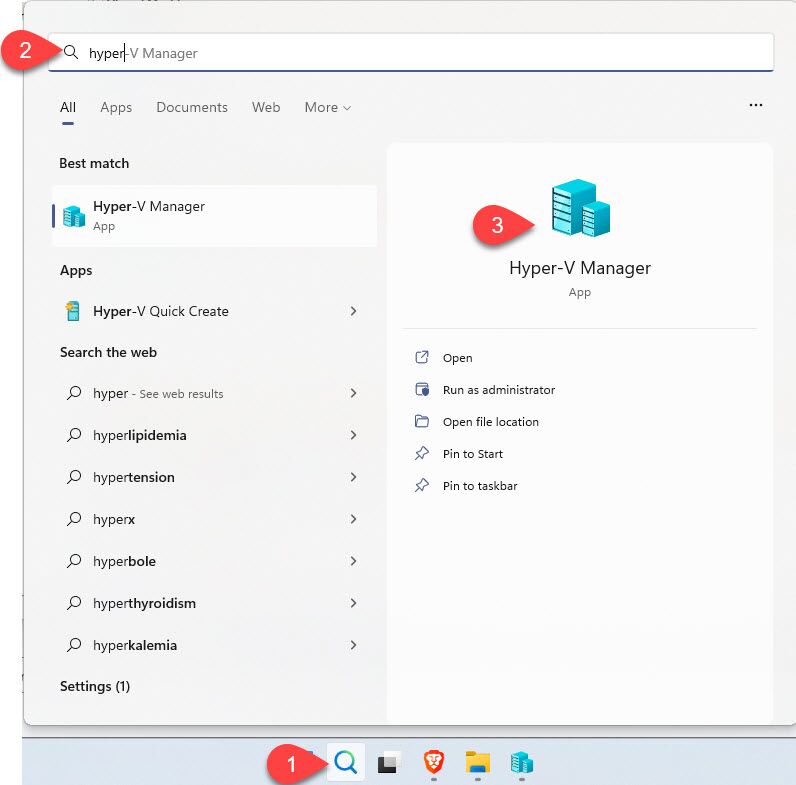Image resolution: width=796 pixels, height=785 pixels.
Task: Click the Run as administrator shield icon
Action: [x=422, y=389]
